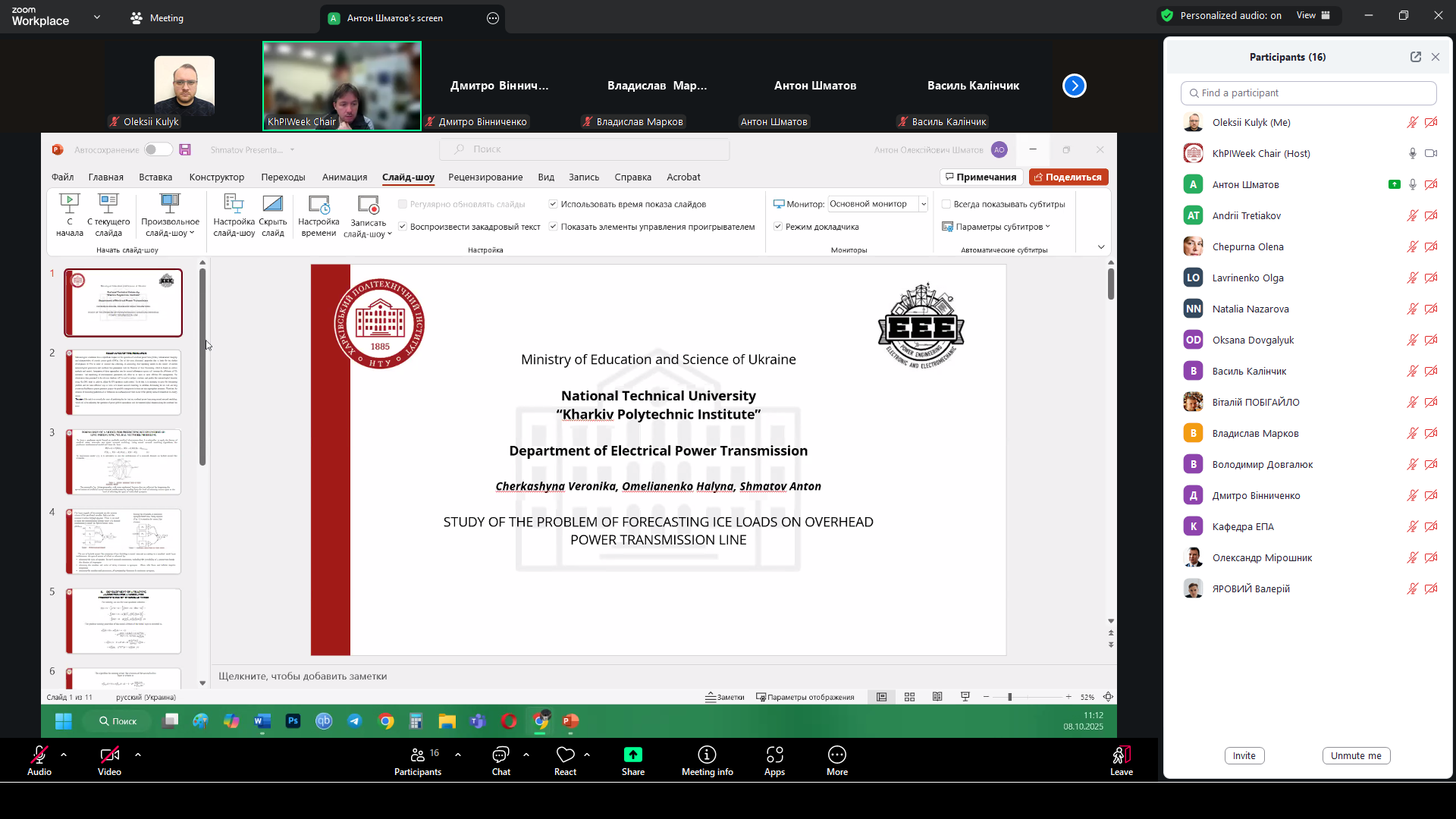This screenshot has height=819, width=1456.
Task: Open "Настройка времени" rehearse timings tool
Action: point(318,215)
